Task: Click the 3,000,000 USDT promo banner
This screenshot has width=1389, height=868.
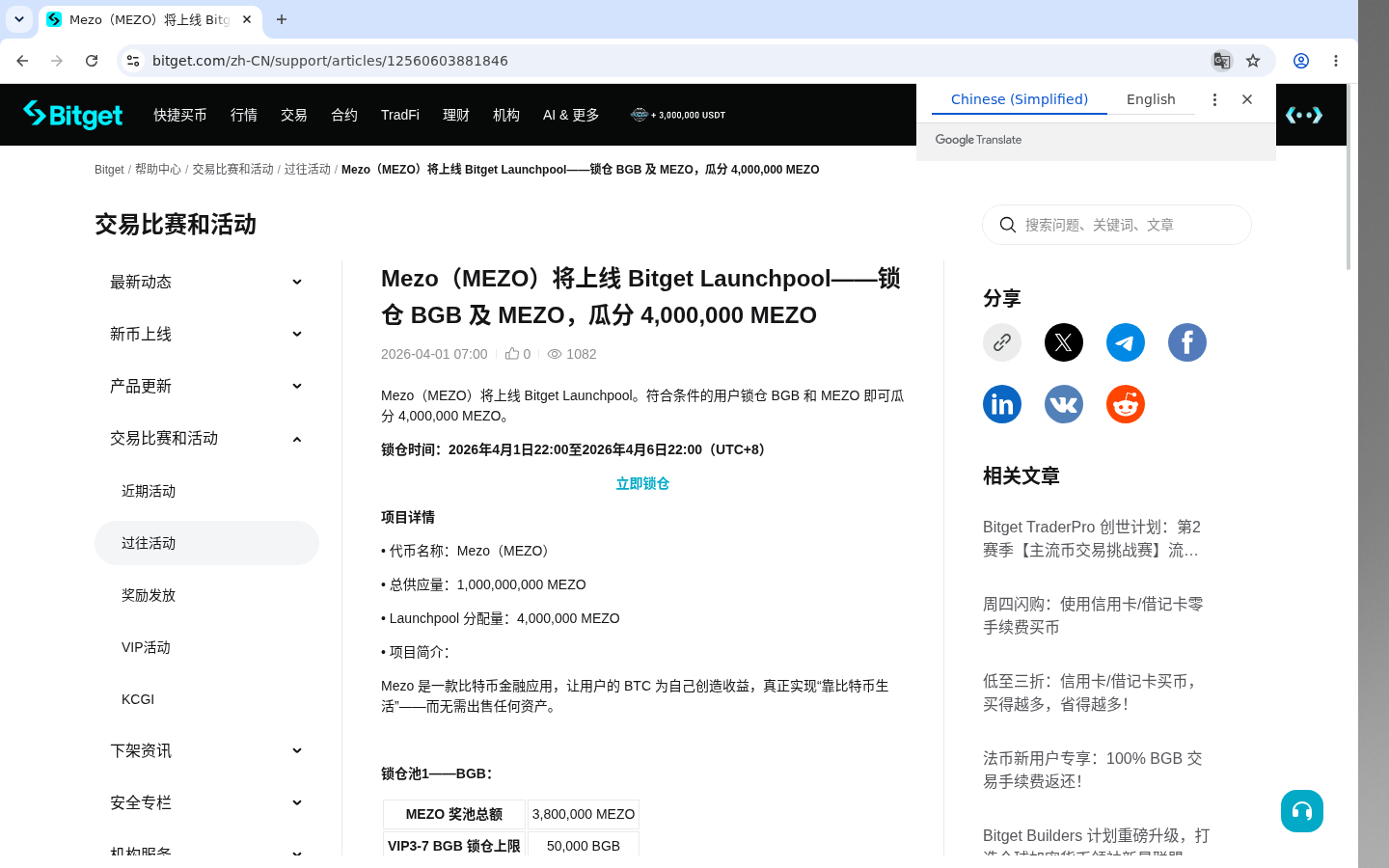Action: click(678, 115)
